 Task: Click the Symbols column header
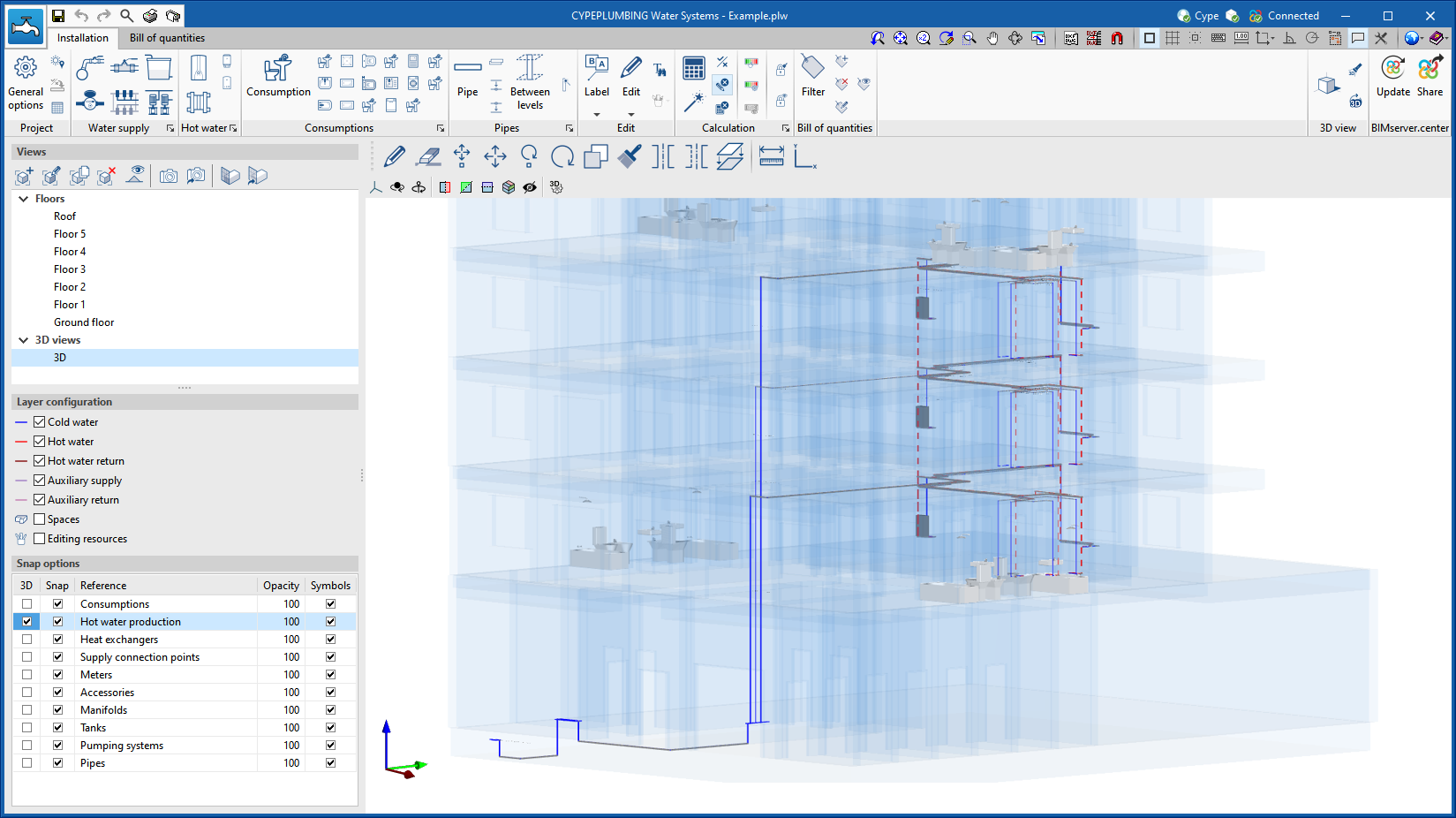pos(330,586)
